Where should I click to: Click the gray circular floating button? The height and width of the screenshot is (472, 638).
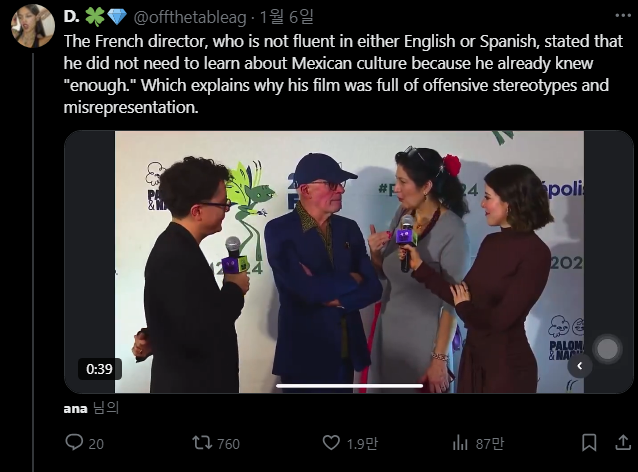point(607,348)
